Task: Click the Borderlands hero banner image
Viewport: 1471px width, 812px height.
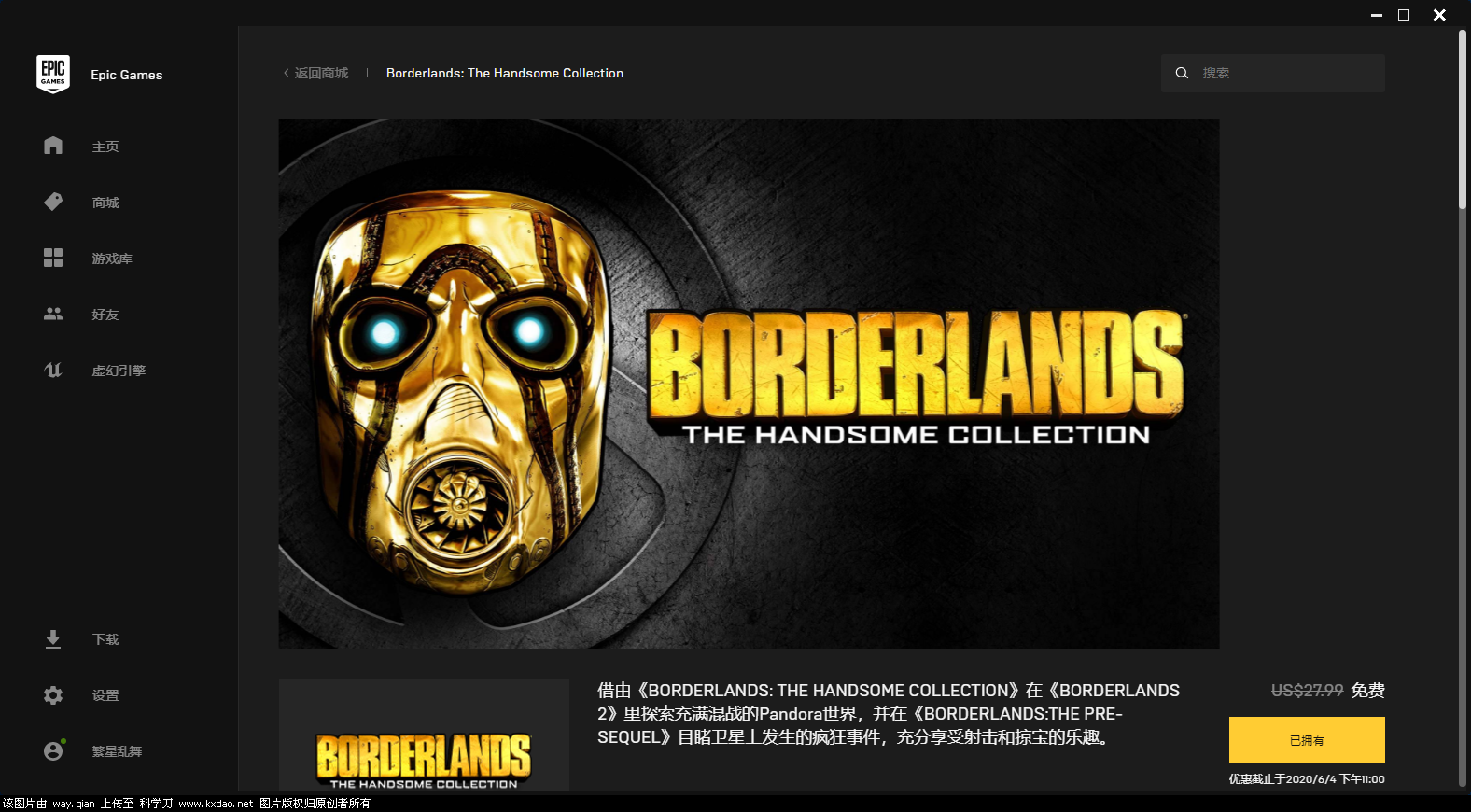Action: point(749,384)
